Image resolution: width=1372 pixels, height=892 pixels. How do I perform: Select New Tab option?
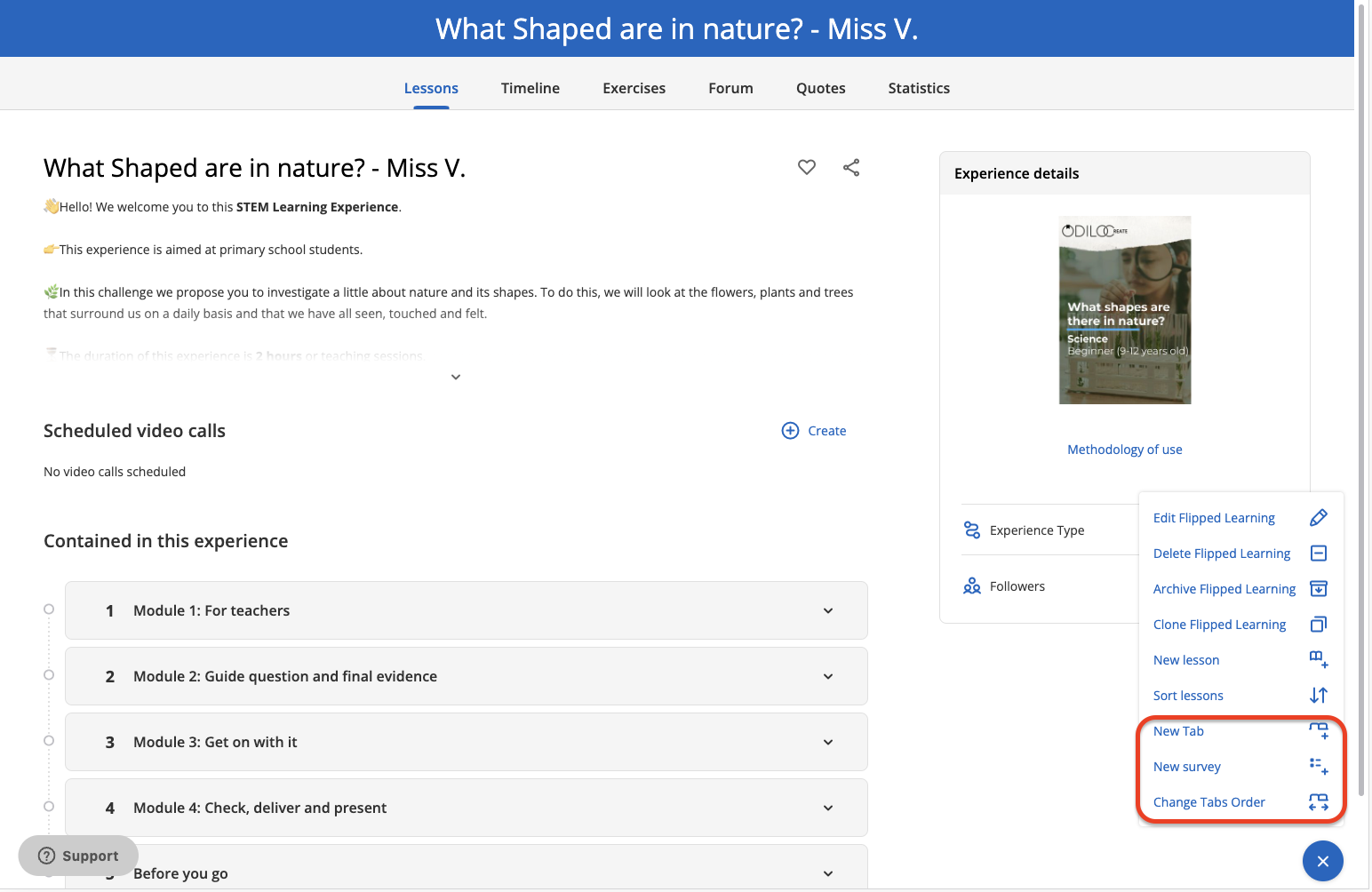pos(1178,731)
